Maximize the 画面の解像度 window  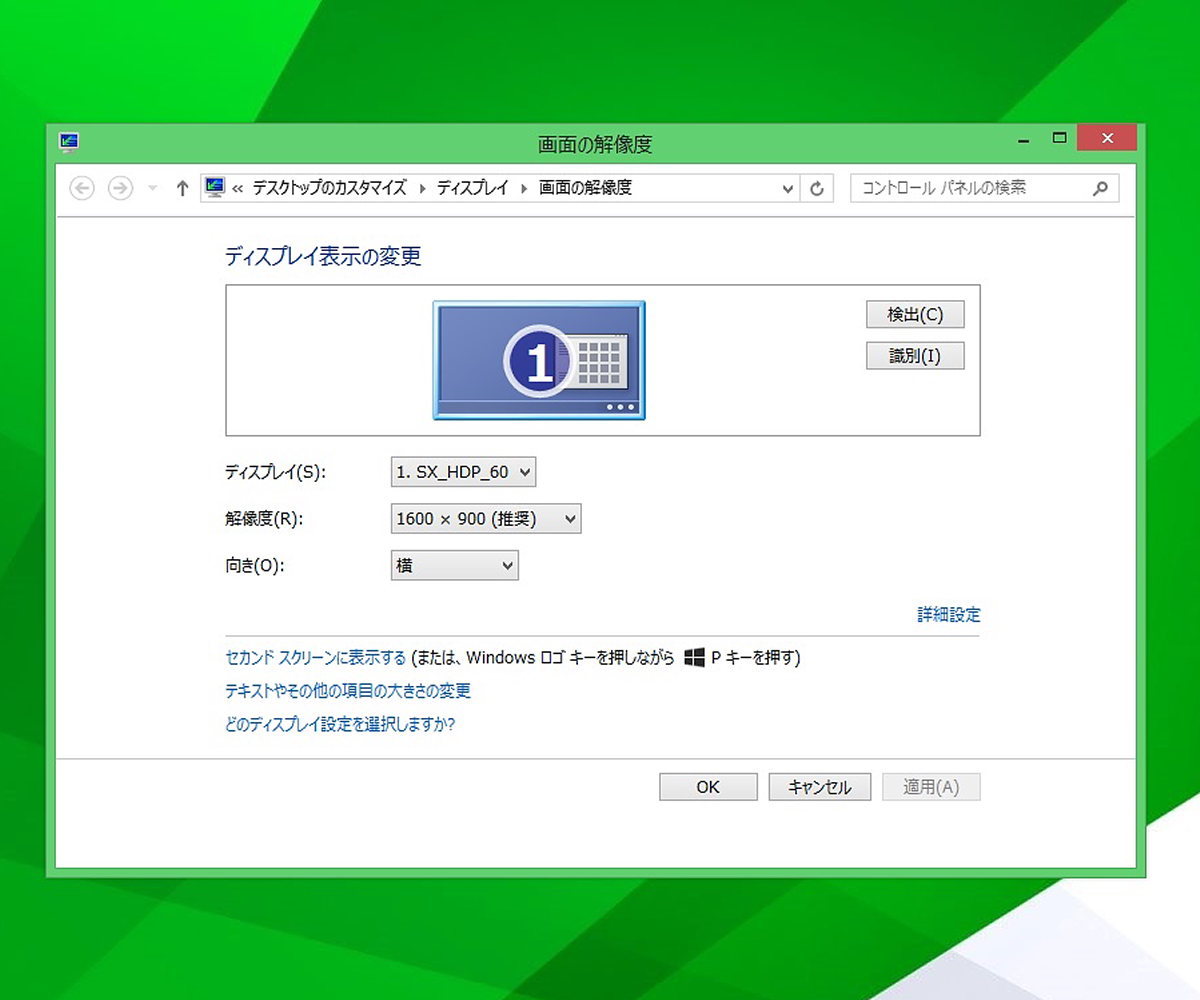[x=1059, y=138]
